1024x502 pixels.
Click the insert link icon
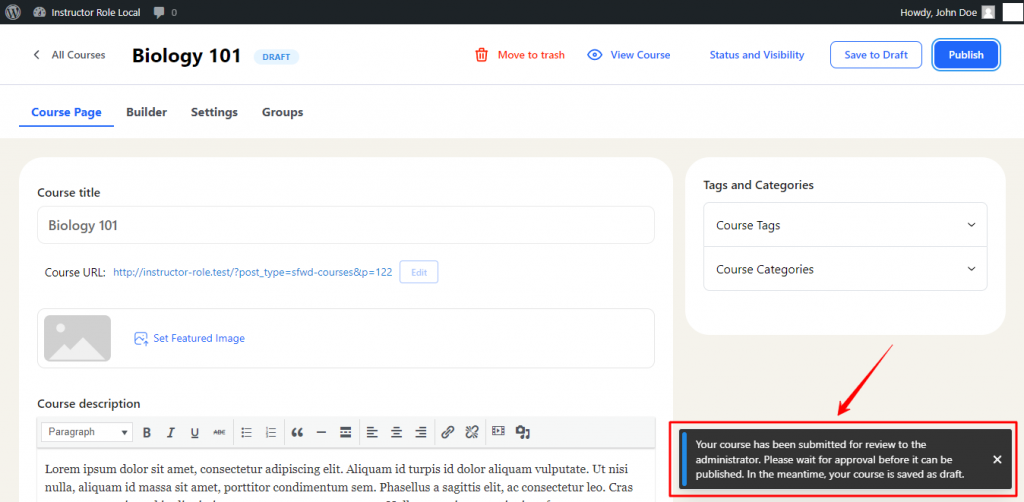447,432
